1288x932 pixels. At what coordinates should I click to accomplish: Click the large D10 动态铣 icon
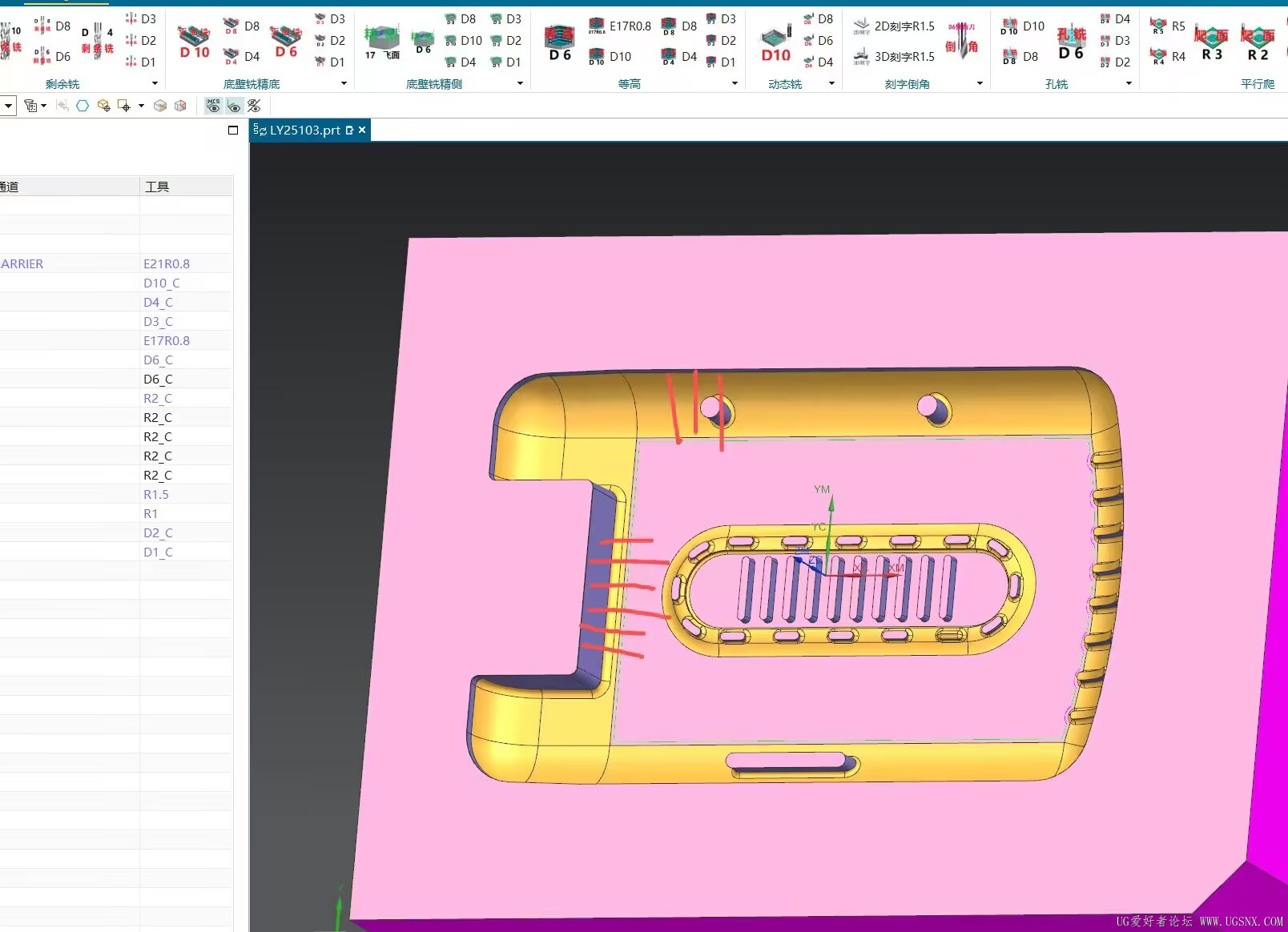pos(775,44)
